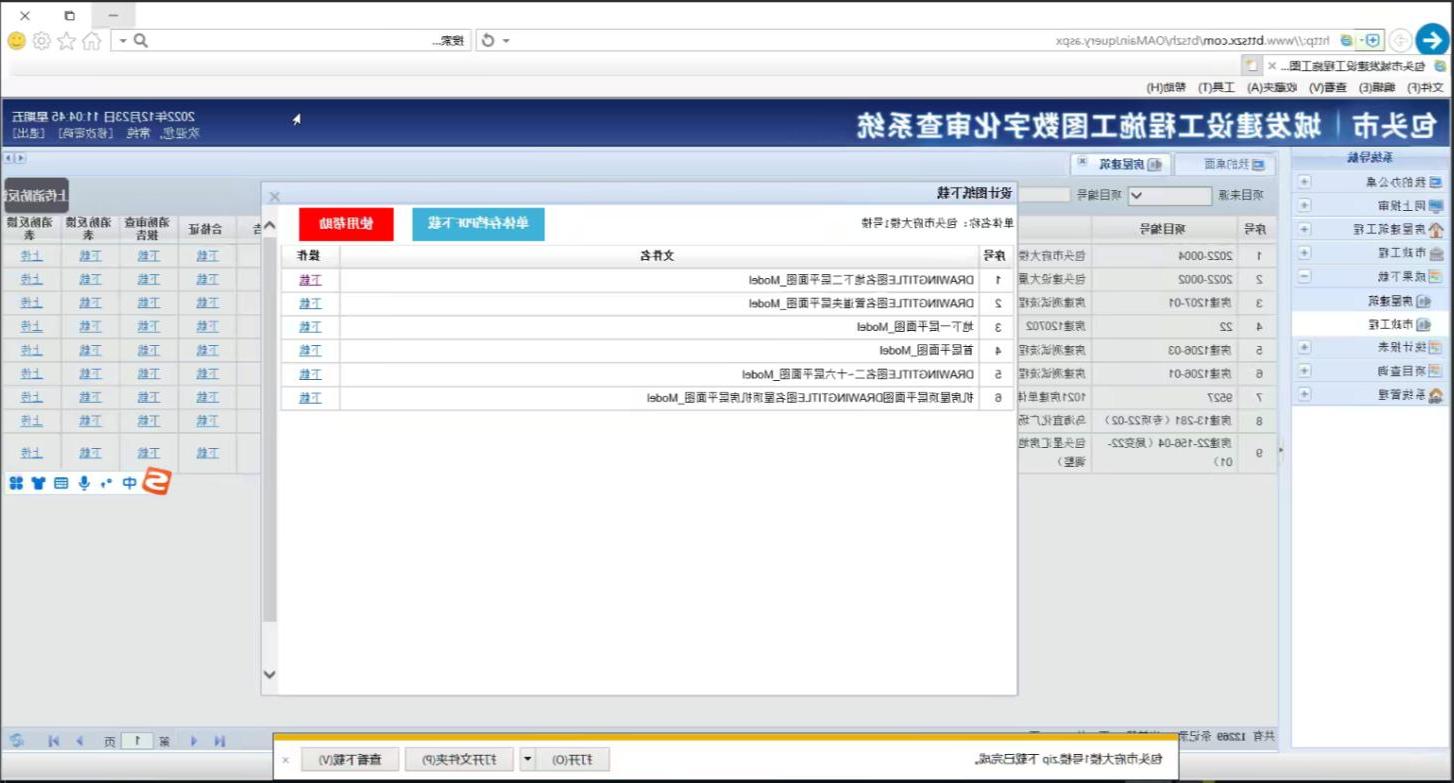Screen dimensions: 1454x783
Task: Expand 房屋建筑工程 with its plus box
Action: pos(1304,229)
